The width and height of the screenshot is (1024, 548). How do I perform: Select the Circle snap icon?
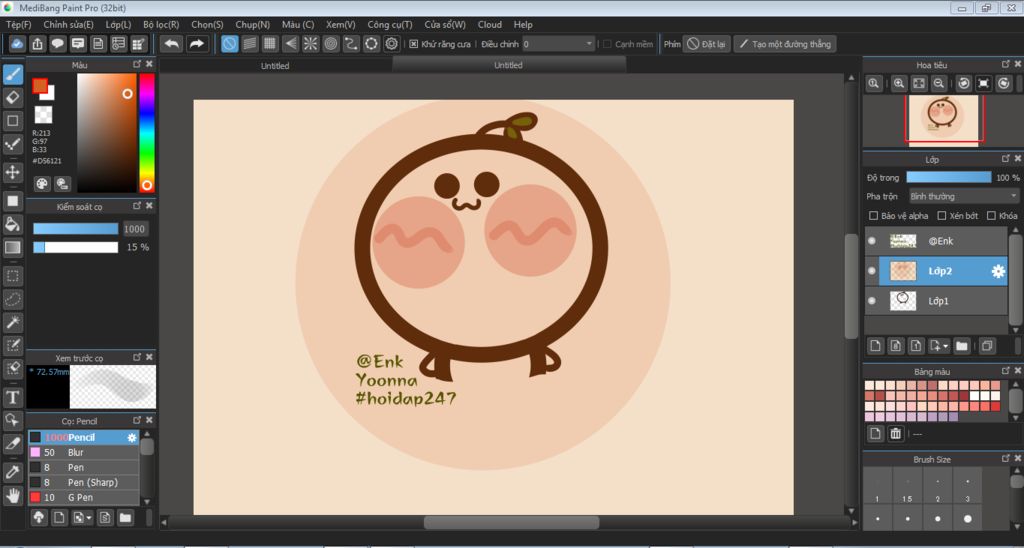click(330, 44)
